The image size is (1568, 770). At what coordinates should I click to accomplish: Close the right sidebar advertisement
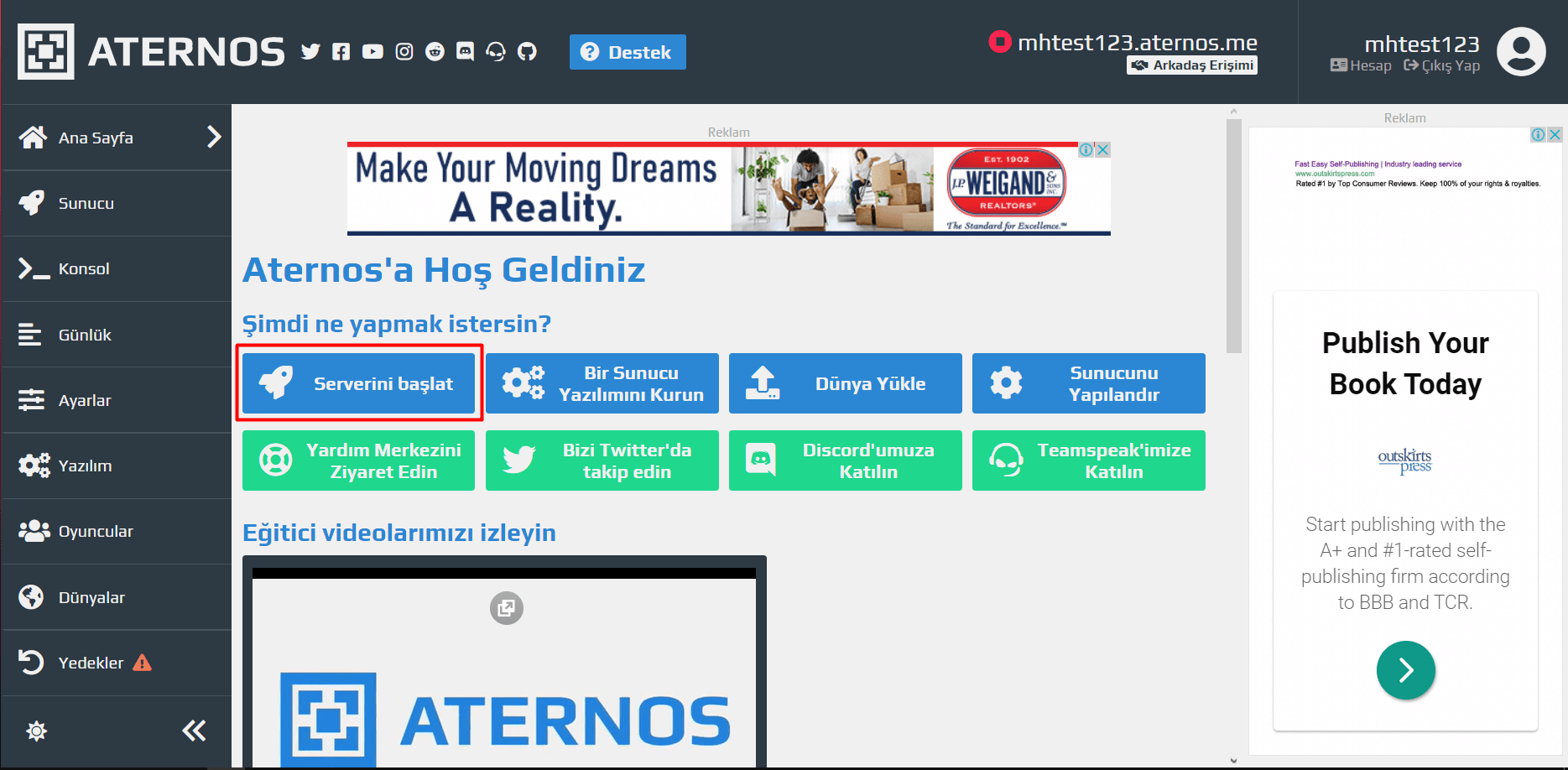pos(1555,134)
